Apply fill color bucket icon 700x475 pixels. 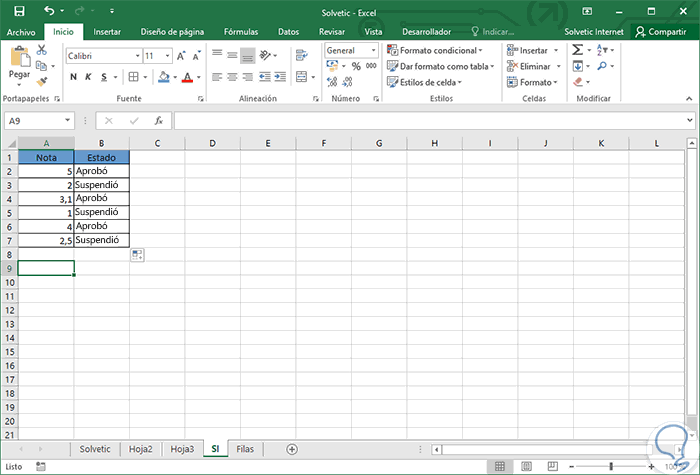tap(164, 77)
